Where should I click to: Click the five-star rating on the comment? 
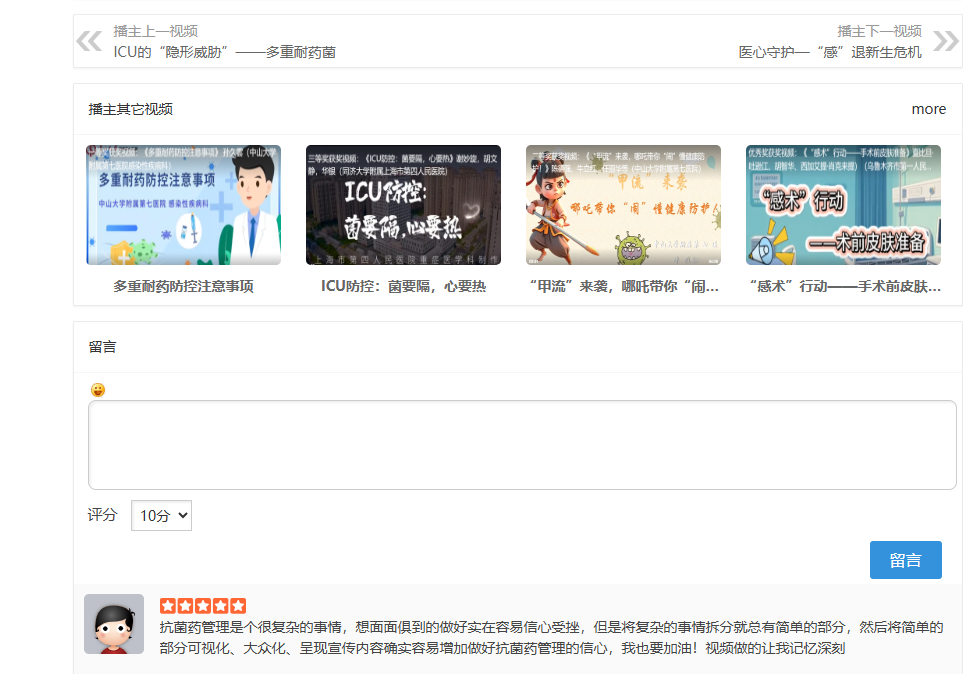pos(202,606)
